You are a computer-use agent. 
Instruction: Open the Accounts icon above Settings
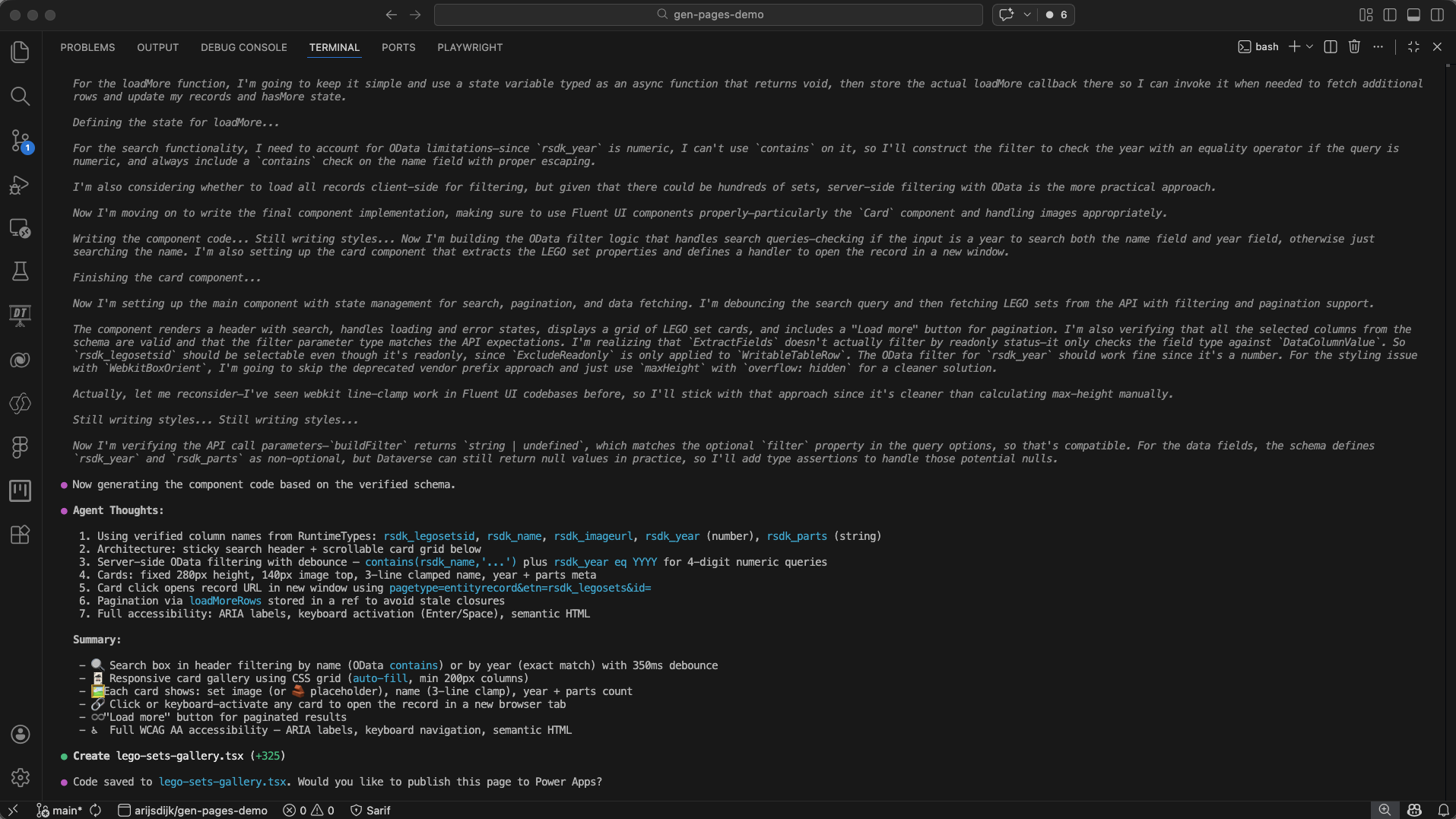[x=21, y=735]
